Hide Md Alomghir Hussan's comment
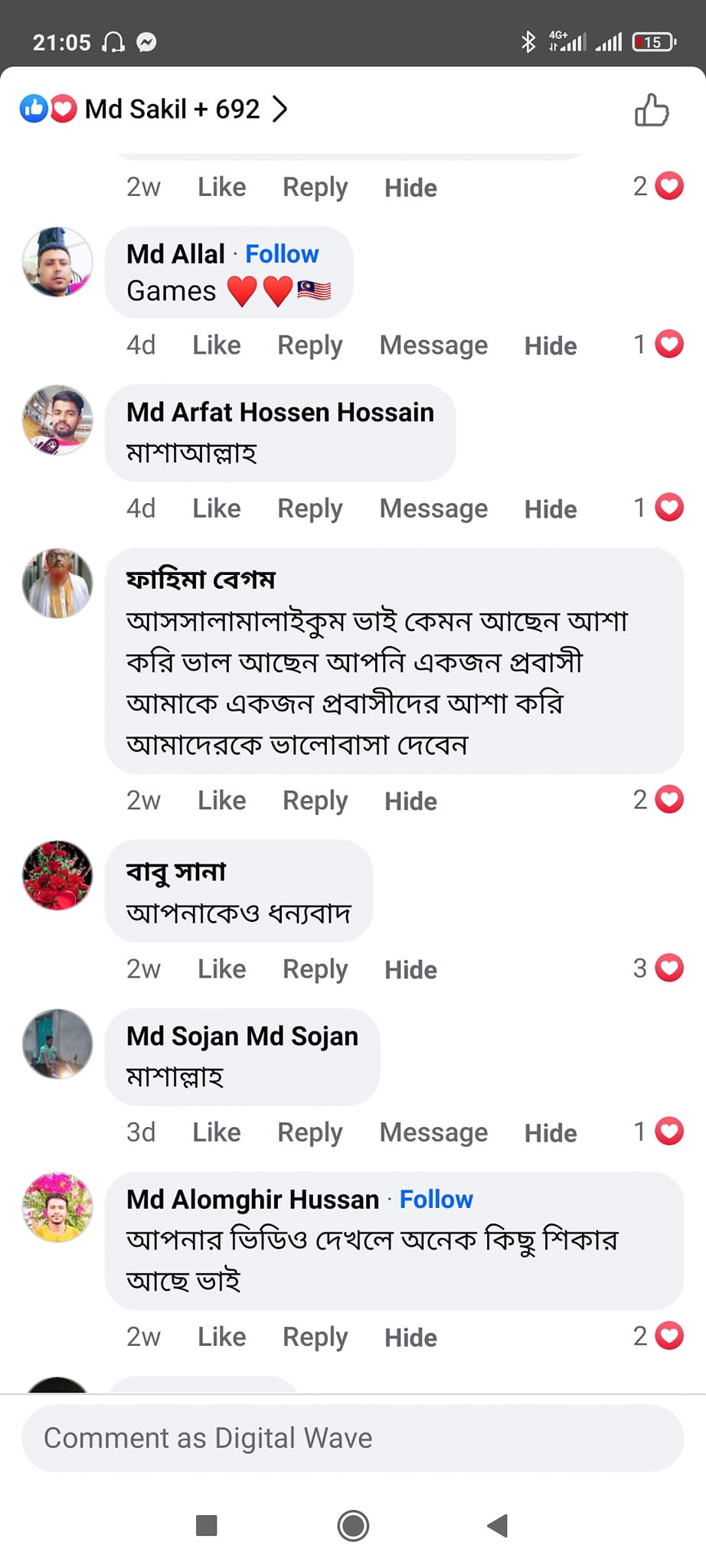This screenshot has width=706, height=1568. pos(410,1338)
